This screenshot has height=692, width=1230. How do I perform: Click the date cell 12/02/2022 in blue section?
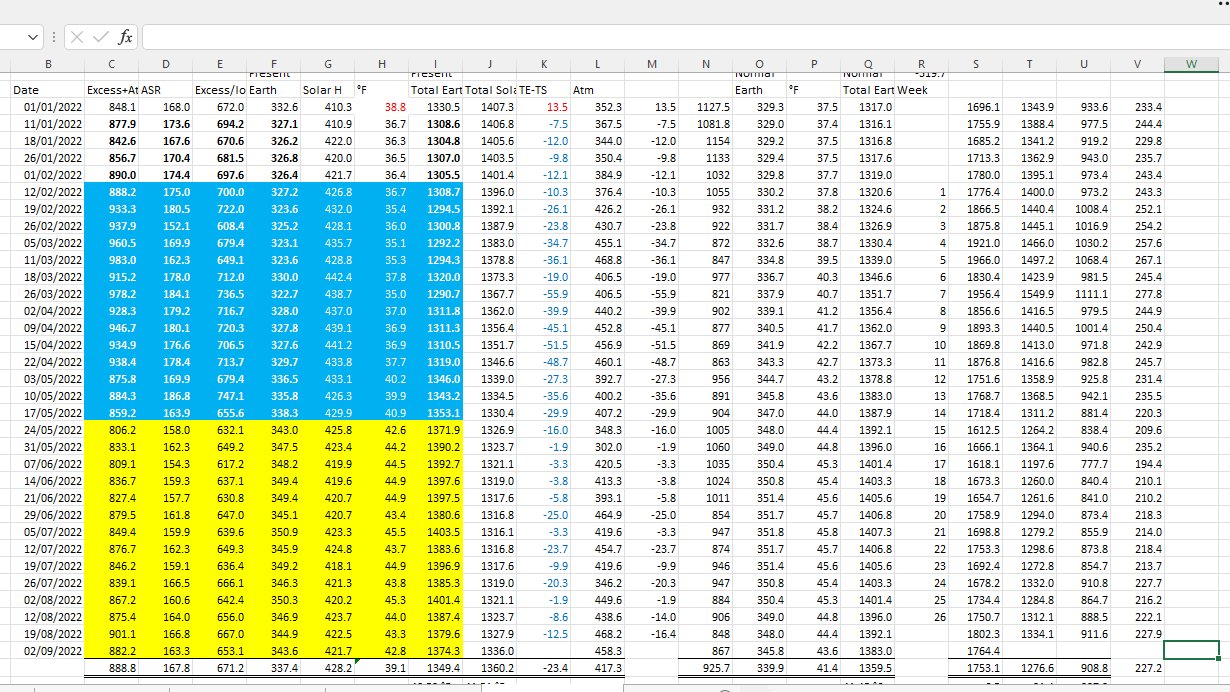point(47,191)
